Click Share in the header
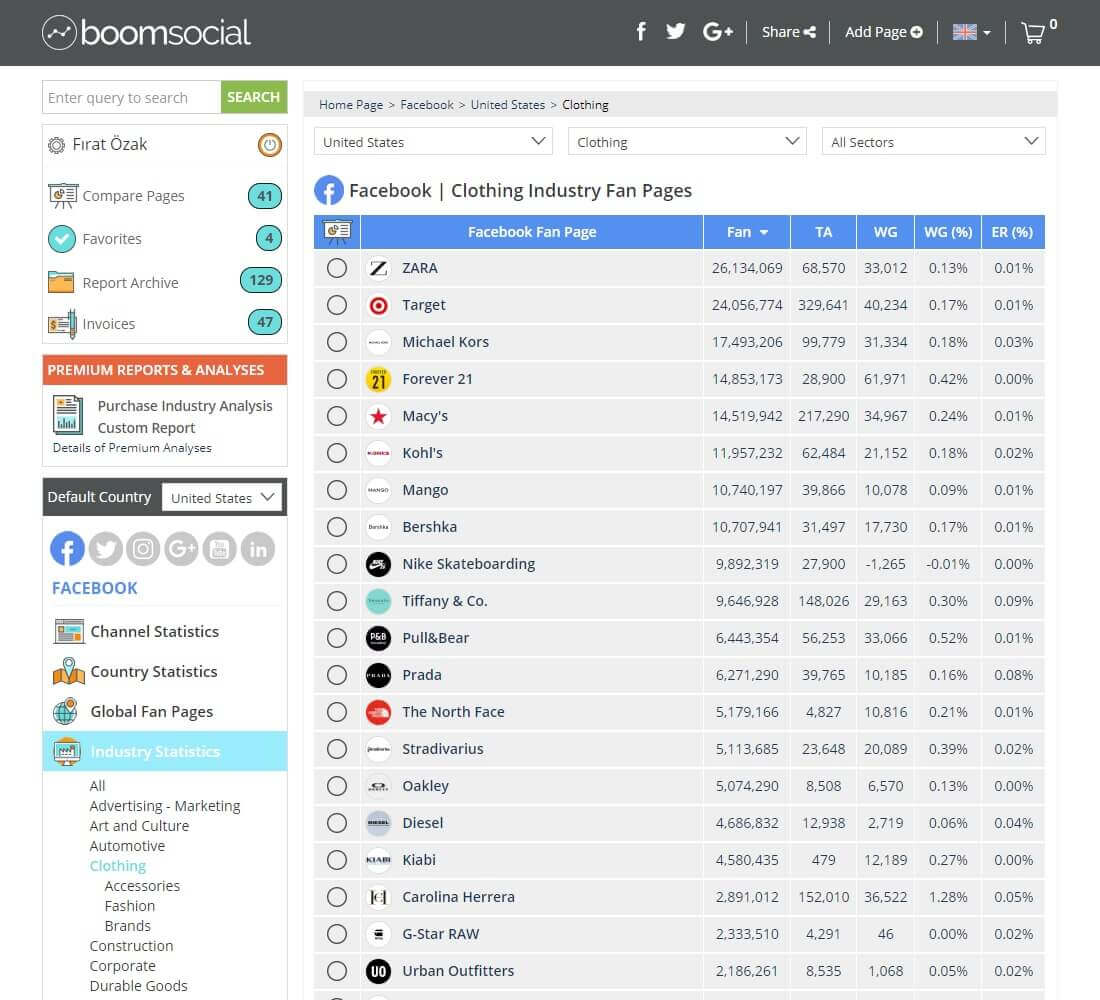Screen dimensions: 1100x1000 (x=789, y=32)
